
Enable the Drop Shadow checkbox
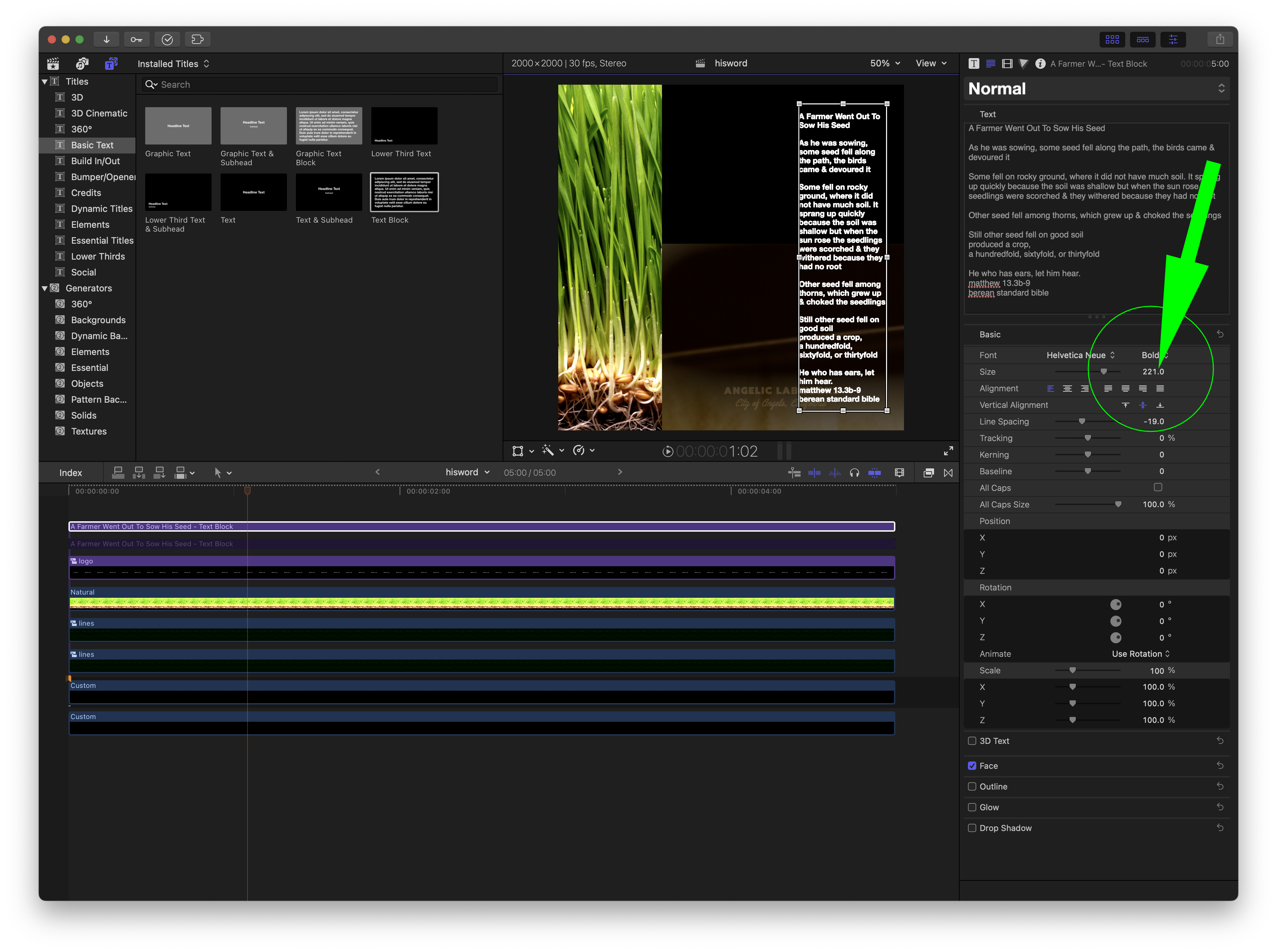point(972,828)
